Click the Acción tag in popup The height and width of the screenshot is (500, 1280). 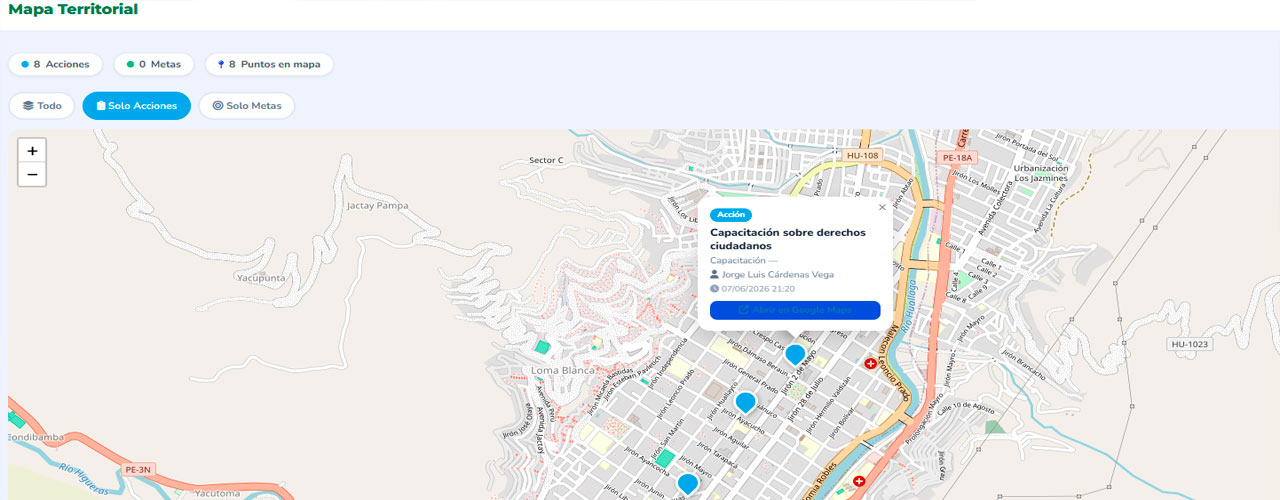coord(731,214)
